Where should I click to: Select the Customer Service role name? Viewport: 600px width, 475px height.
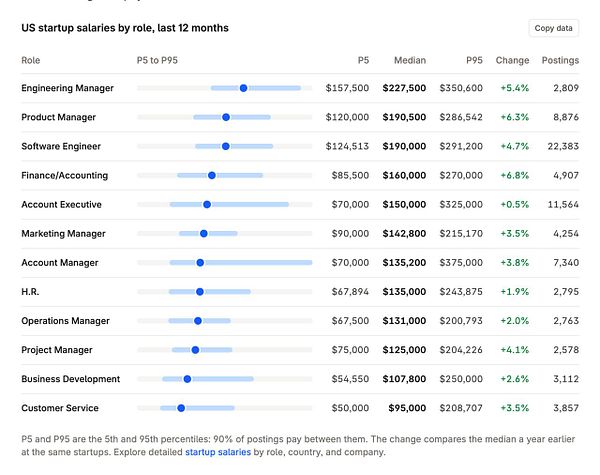click(x=60, y=408)
